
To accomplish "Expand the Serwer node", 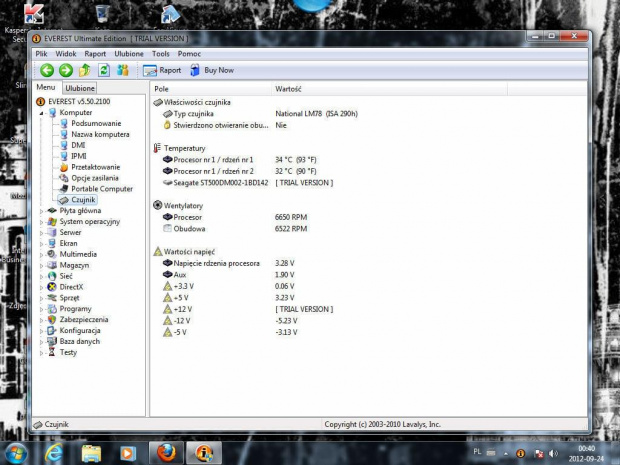I will pos(42,233).
